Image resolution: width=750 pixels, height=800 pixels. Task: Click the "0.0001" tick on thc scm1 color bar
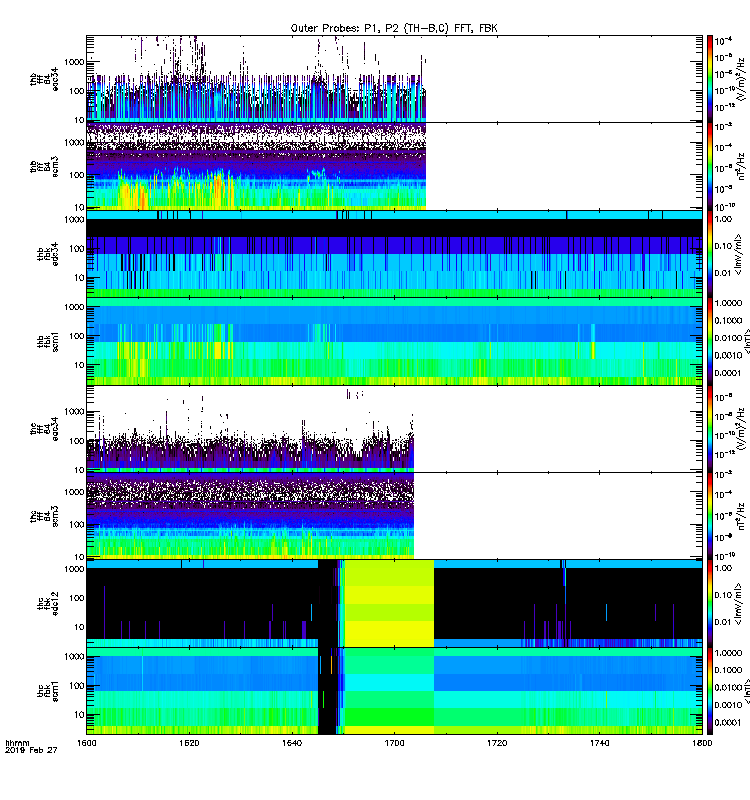(728, 722)
